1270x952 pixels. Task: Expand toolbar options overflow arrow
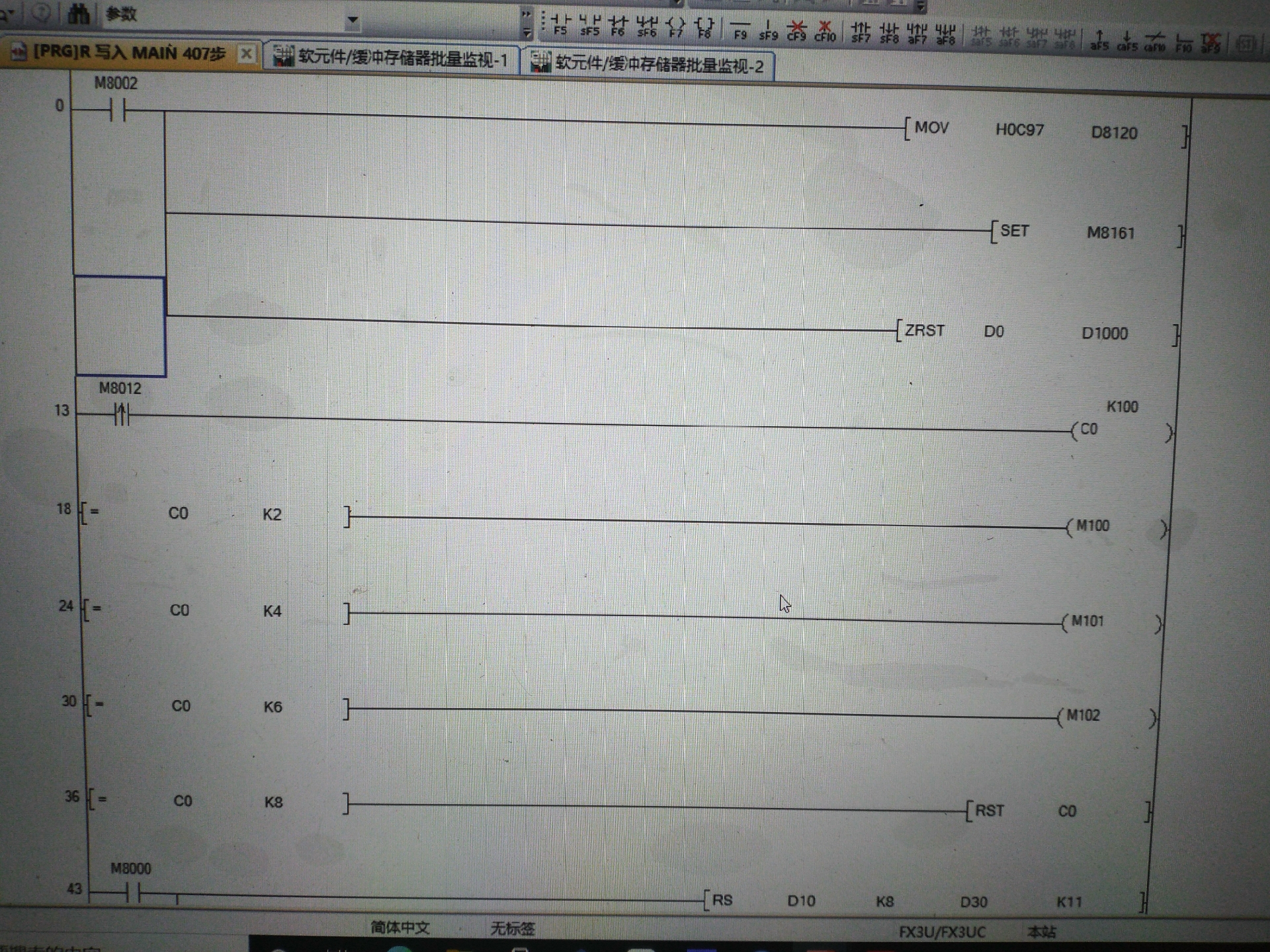(x=527, y=32)
